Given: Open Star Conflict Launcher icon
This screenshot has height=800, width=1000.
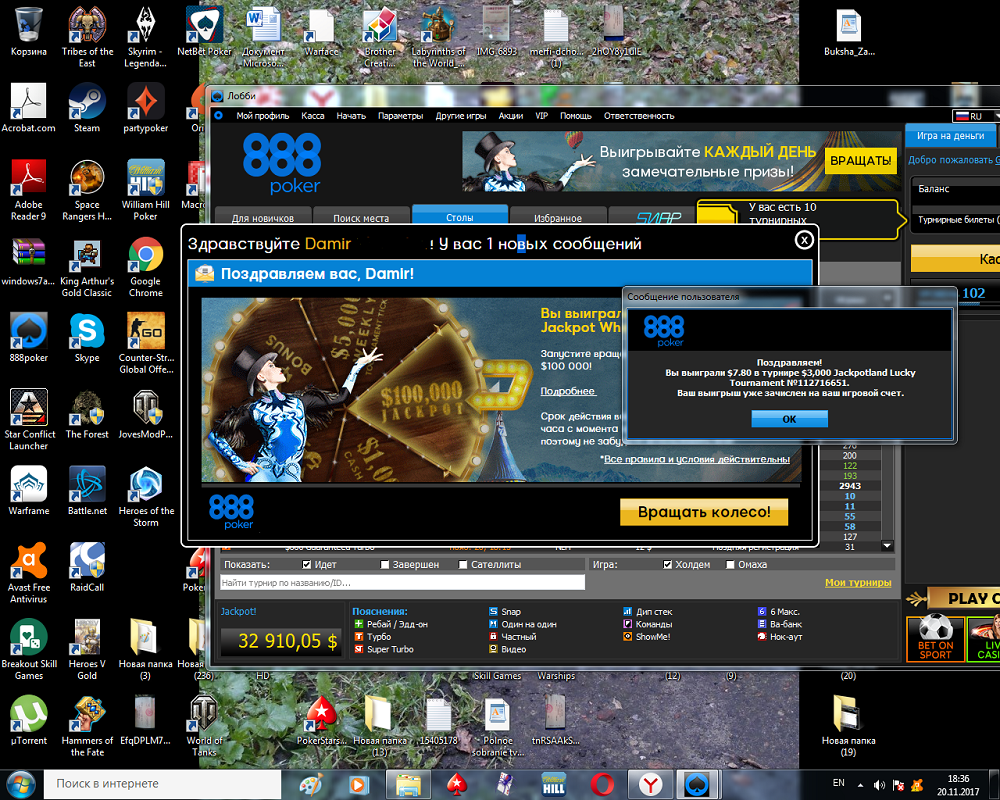Looking at the screenshot, I should [x=29, y=420].
